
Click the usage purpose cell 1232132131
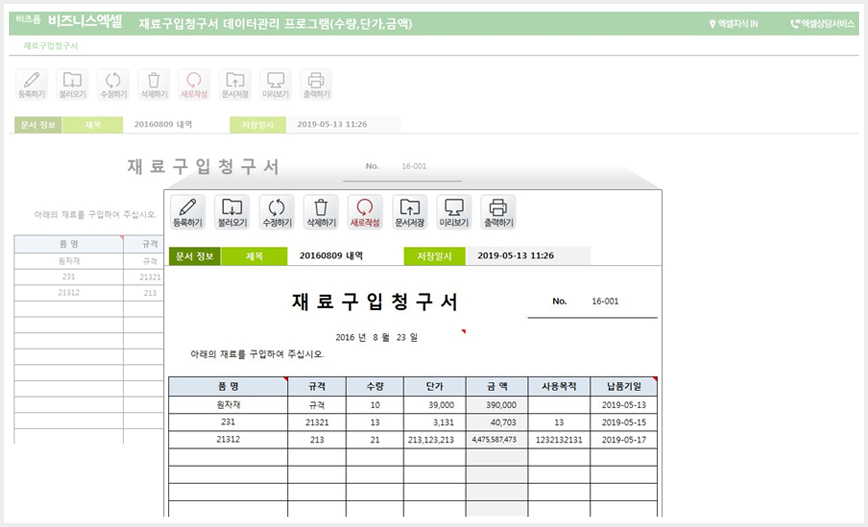[x=559, y=439]
